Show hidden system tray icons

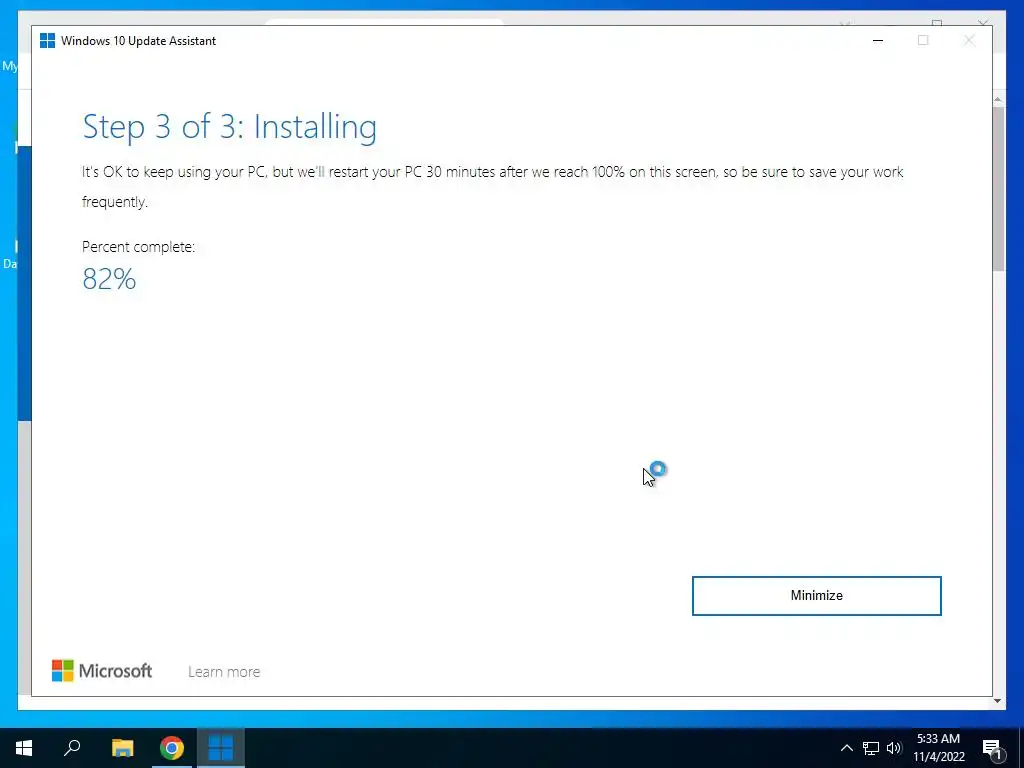tap(846, 748)
